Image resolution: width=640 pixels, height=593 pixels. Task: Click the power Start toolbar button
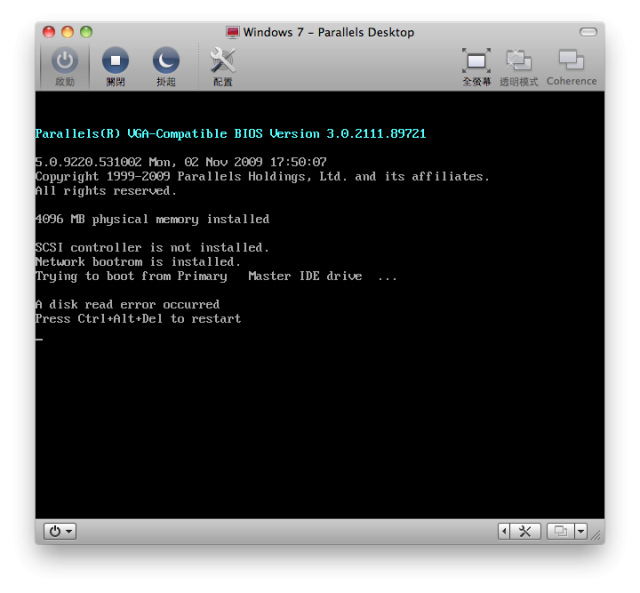(65, 66)
